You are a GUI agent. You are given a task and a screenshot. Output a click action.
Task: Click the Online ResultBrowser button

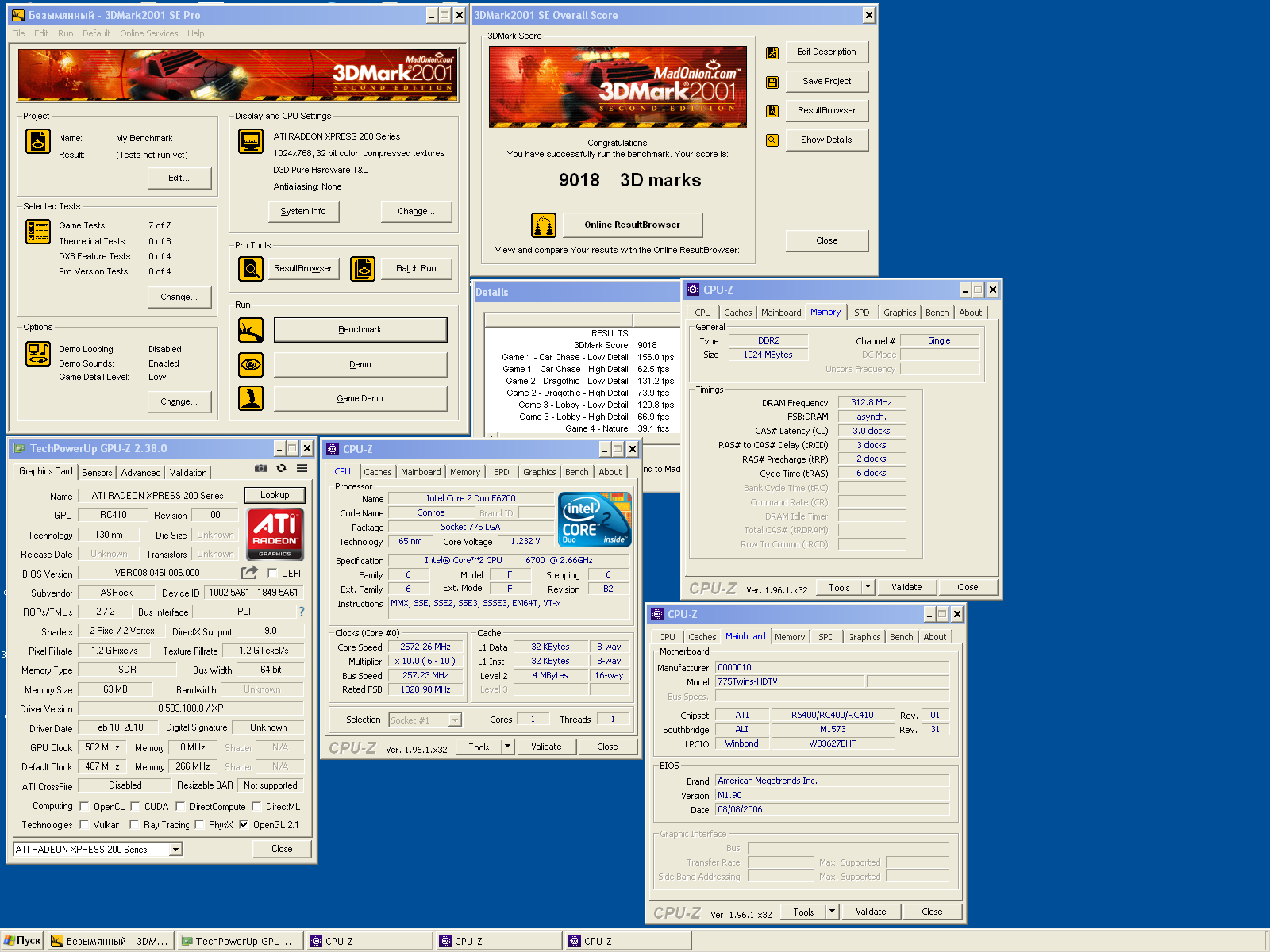(633, 225)
